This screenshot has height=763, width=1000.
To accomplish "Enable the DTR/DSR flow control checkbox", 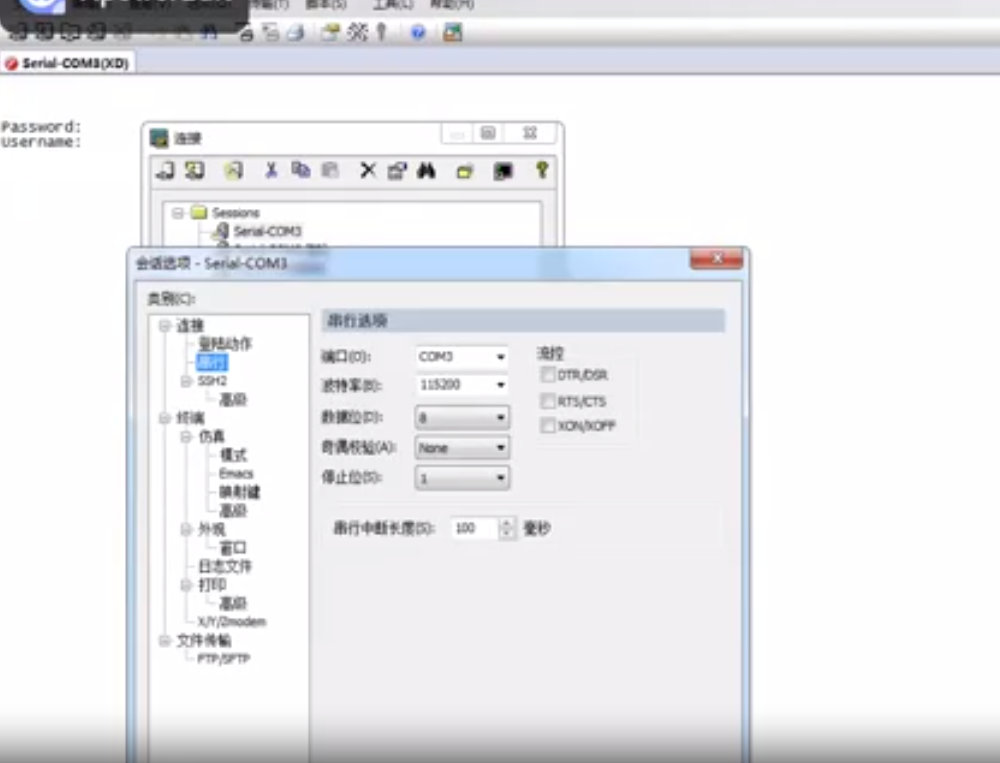I will tap(548, 375).
